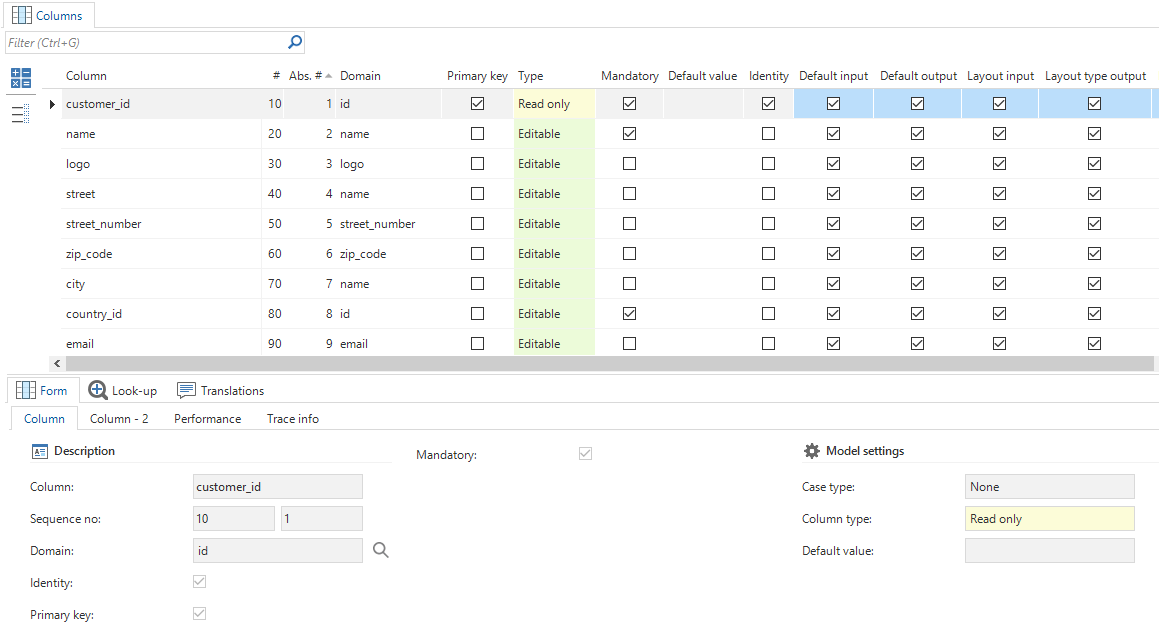1159x643 pixels.
Task: Toggle Identity checkbox for the email row
Action: [x=768, y=344]
